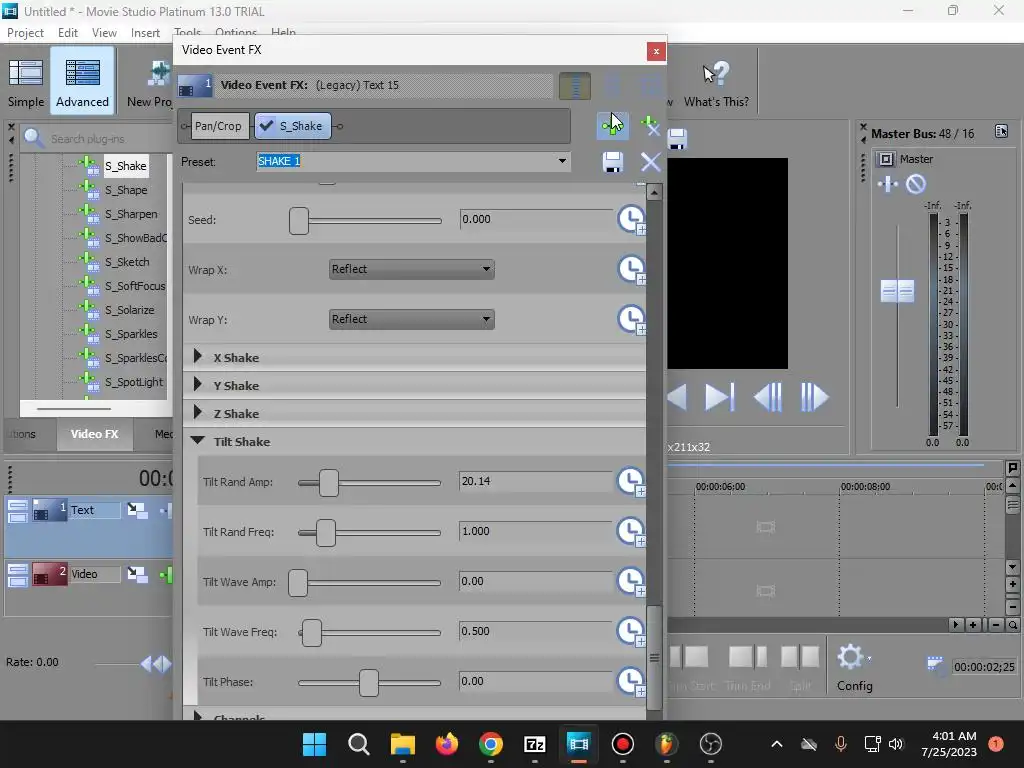Animate Tilt Rand Amp clock icon
Image resolution: width=1024 pixels, height=768 pixels.
[632, 482]
